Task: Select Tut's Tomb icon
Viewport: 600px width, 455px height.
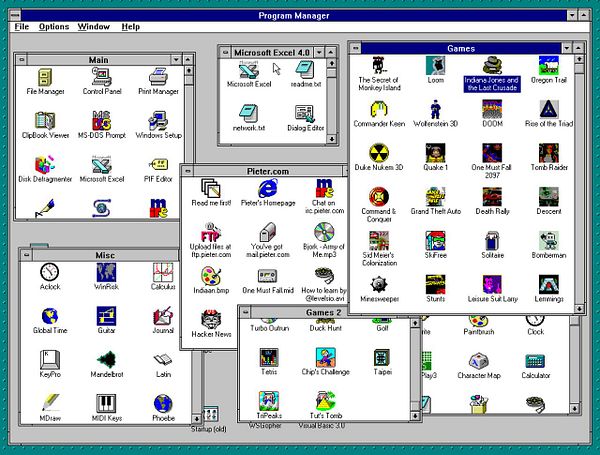Action: point(326,405)
